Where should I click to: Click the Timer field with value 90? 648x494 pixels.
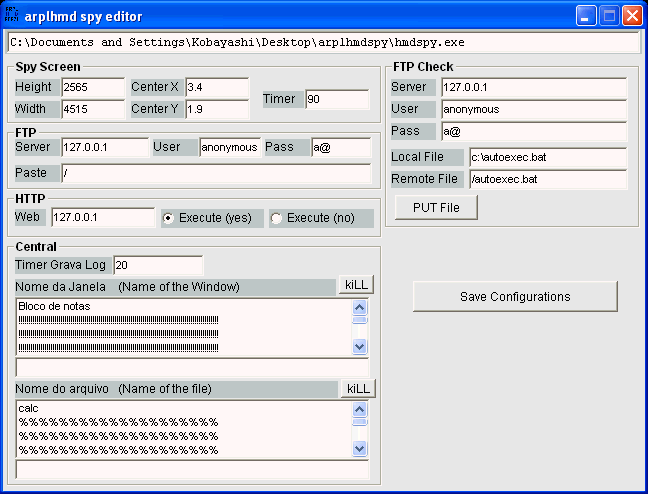coord(337,99)
